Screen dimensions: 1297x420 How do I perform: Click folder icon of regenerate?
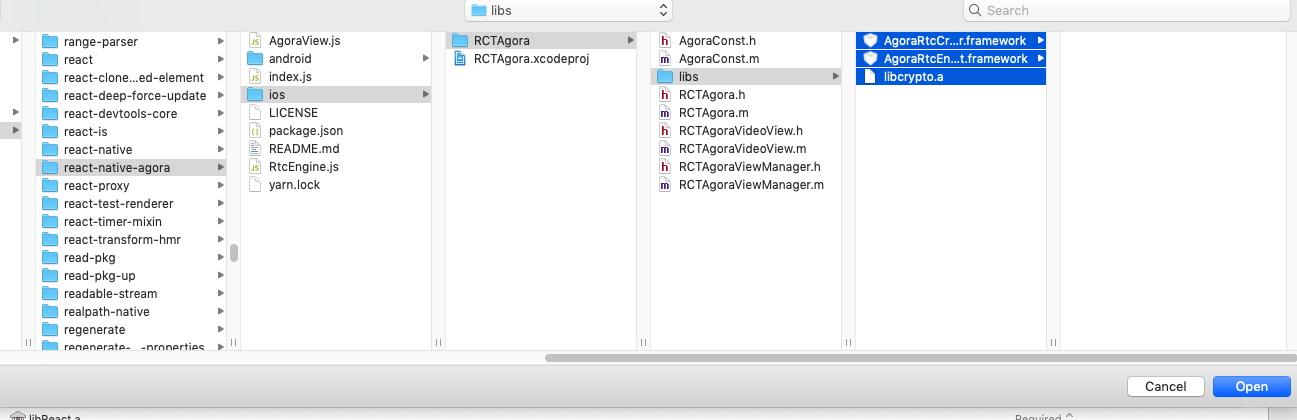[x=50, y=330]
